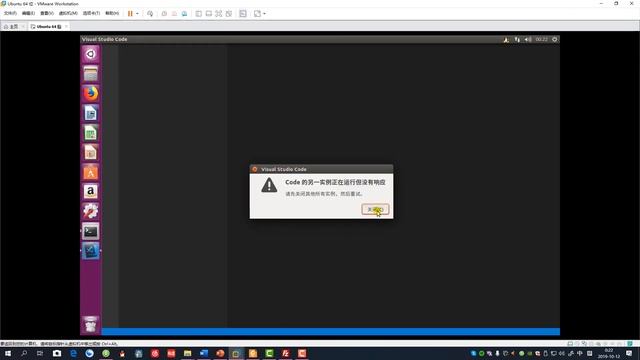640x360 pixels.
Task: Open the Ubuntu sound volume indicator
Action: (528, 40)
